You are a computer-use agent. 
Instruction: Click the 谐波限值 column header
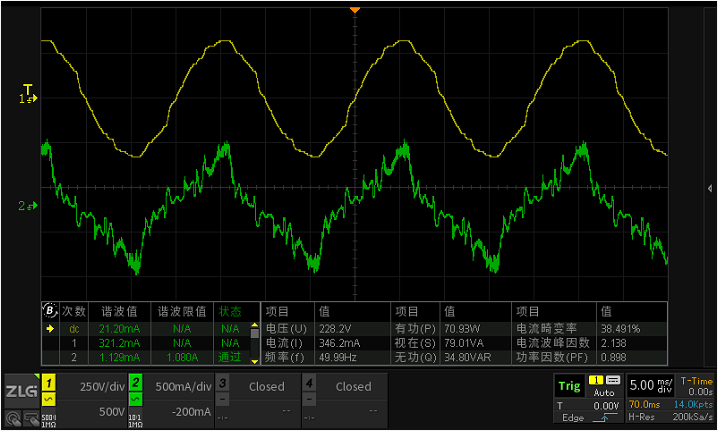click(182, 311)
